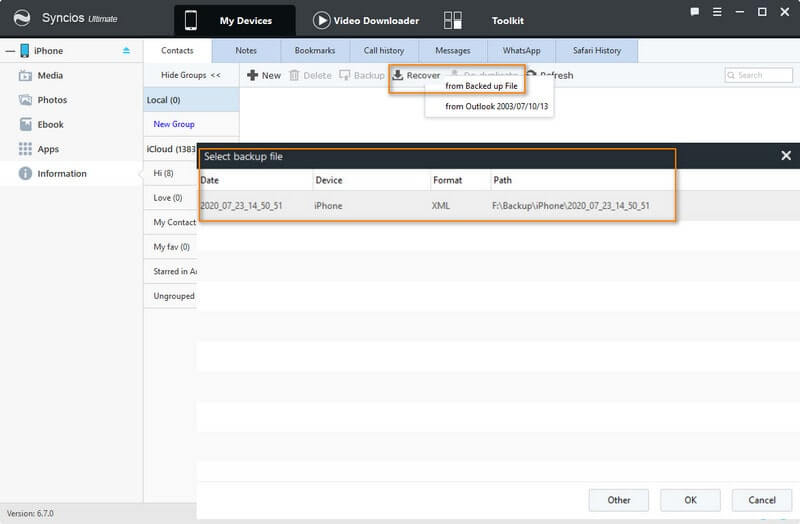The height and width of the screenshot is (524, 800).
Task: Open Ebook in sidebar
Action: coord(51,124)
